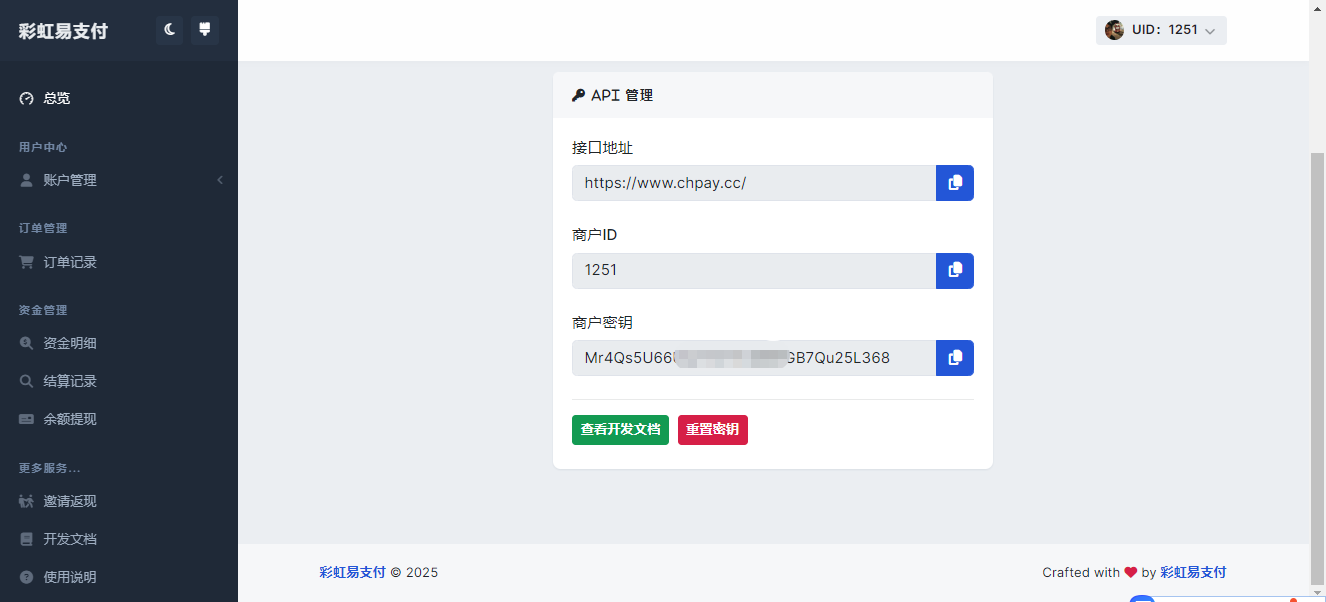
Task: Open the UID: 1251 user dropdown
Action: click(1161, 30)
